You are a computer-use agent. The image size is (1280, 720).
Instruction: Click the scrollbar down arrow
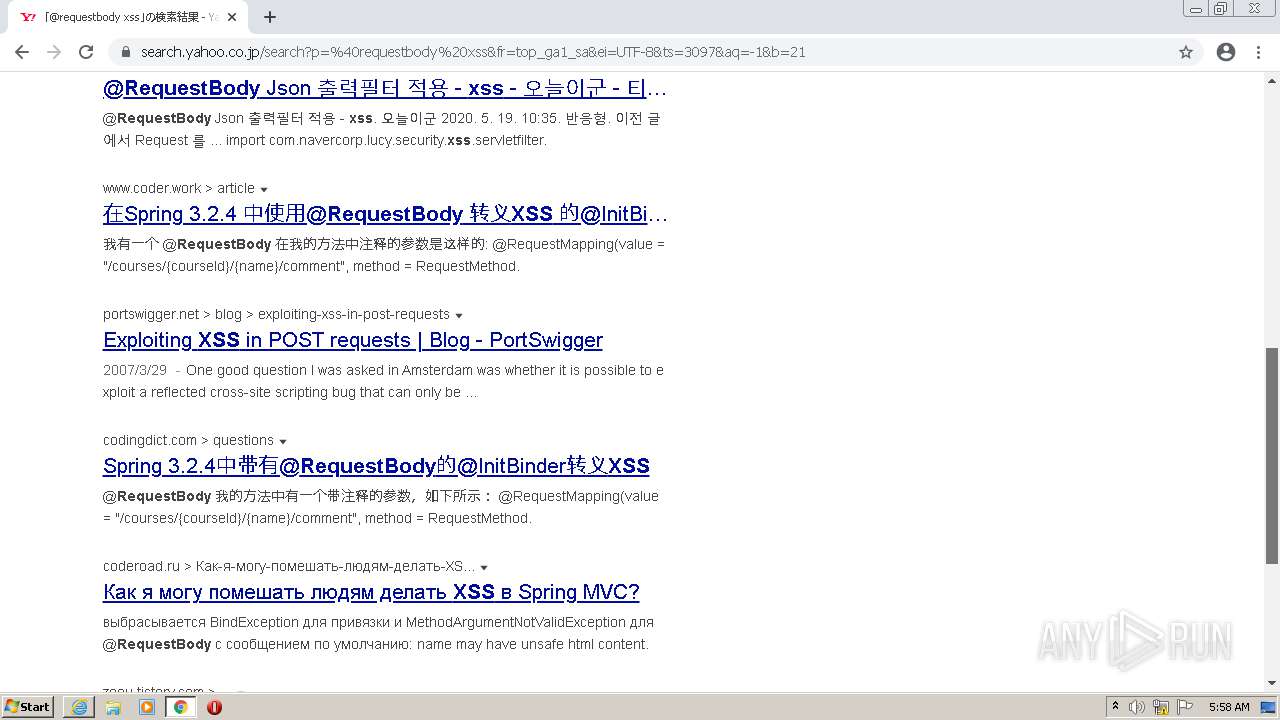pos(1272,683)
